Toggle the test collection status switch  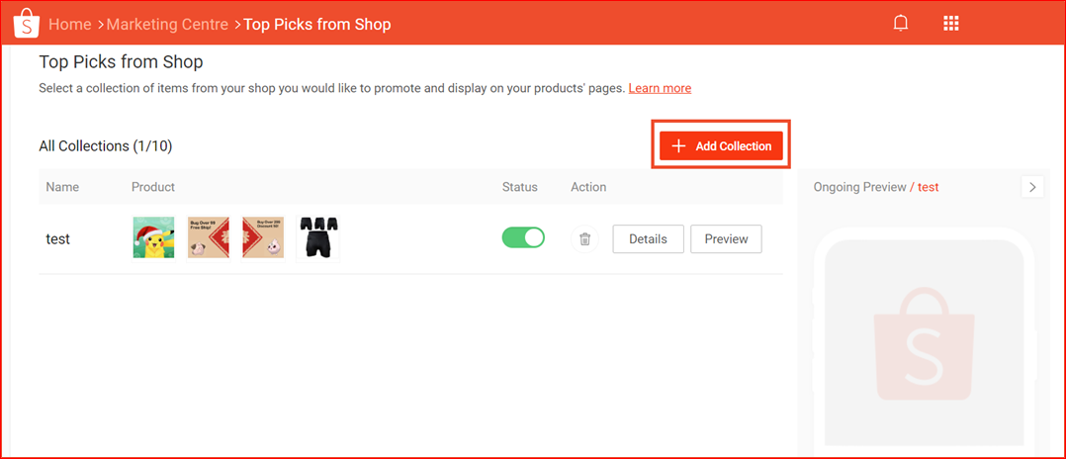point(523,238)
